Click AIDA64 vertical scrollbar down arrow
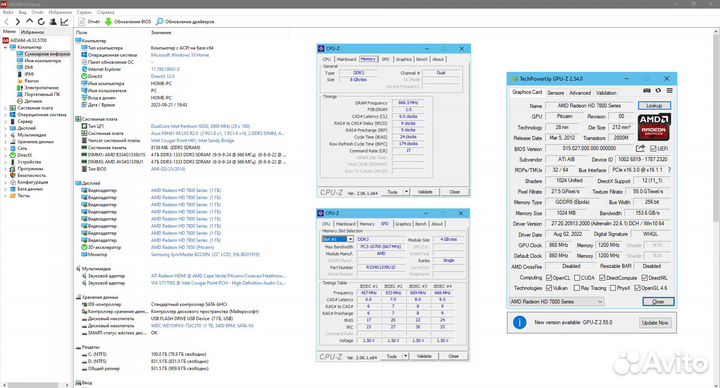The image size is (720, 388). [716, 385]
